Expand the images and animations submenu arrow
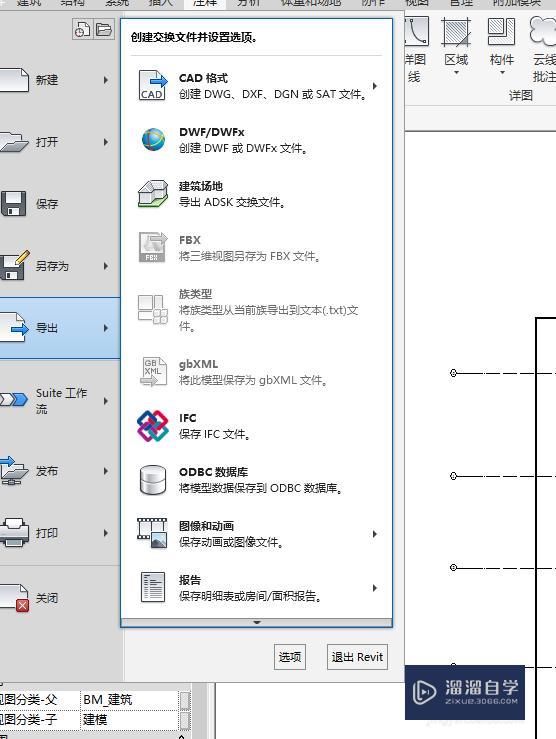The image size is (556, 739). 375,534
